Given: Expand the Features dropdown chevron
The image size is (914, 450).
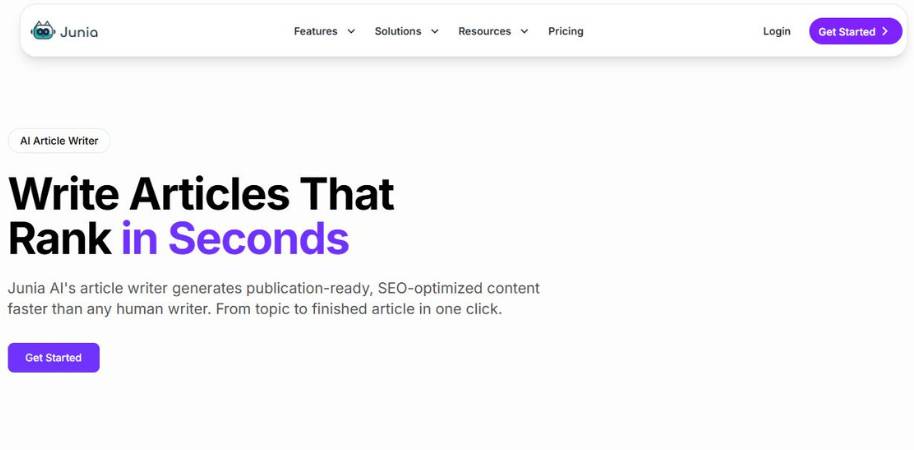Looking at the screenshot, I should 351,32.
